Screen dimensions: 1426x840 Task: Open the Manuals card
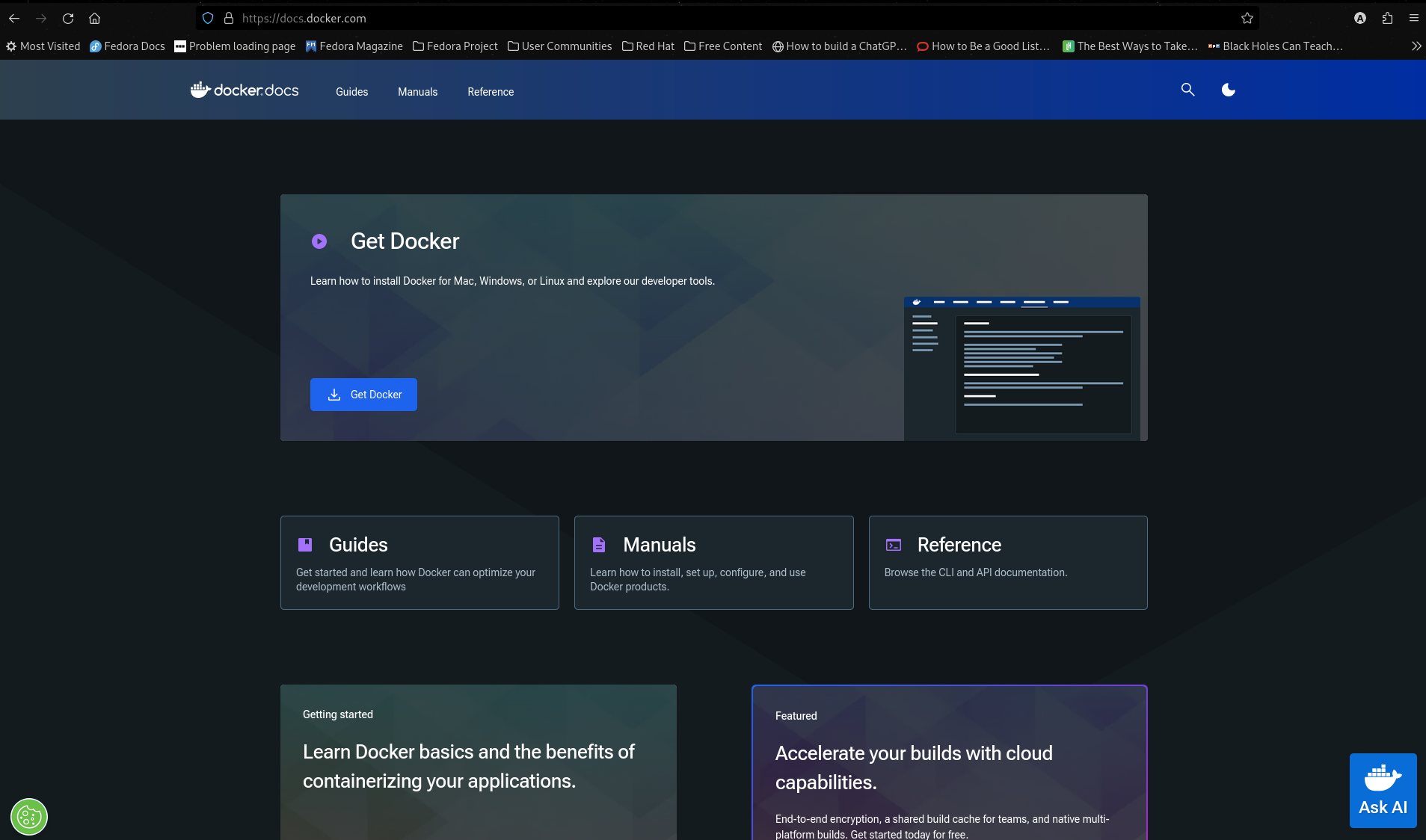713,563
